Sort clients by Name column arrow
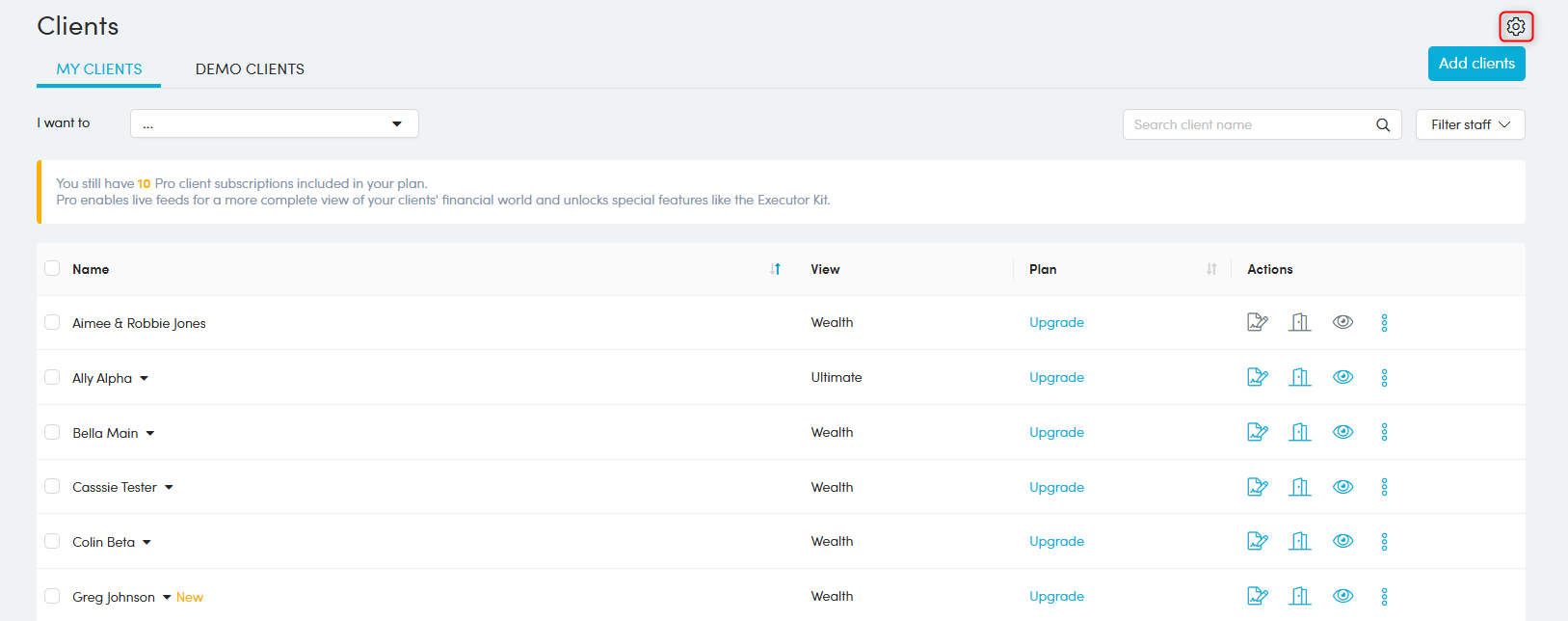The width and height of the screenshot is (1568, 621). click(x=776, y=269)
